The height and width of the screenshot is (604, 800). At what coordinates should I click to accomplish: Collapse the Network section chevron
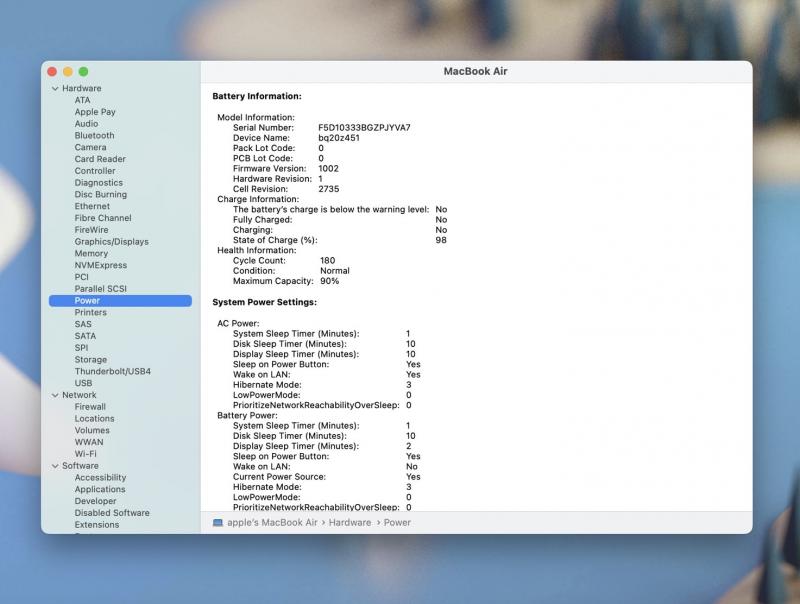pyautogui.click(x=55, y=395)
